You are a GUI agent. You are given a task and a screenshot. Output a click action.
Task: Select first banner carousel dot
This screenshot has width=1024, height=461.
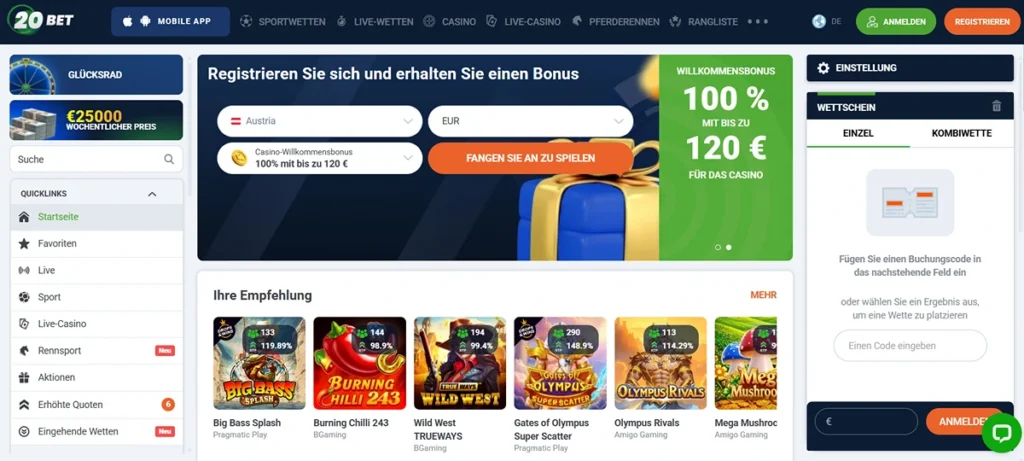[718, 247]
